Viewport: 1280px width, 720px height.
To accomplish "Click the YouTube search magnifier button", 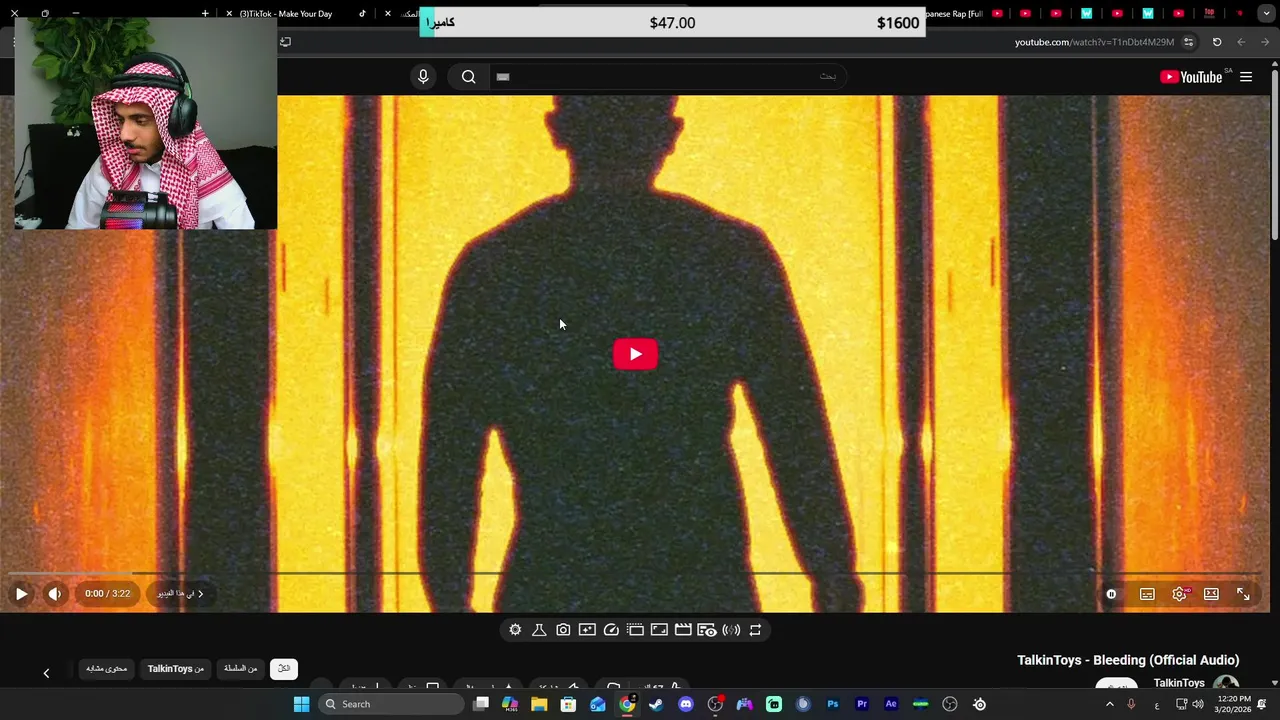I will coord(468,77).
